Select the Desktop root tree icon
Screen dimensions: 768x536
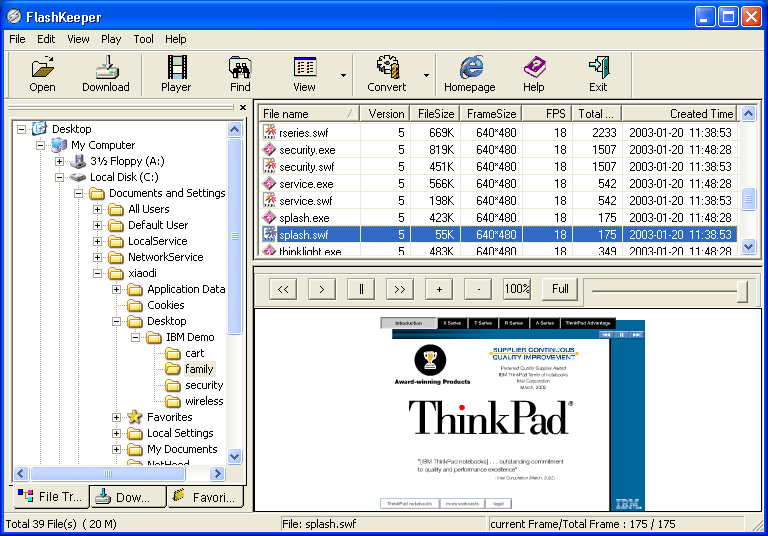click(39, 129)
